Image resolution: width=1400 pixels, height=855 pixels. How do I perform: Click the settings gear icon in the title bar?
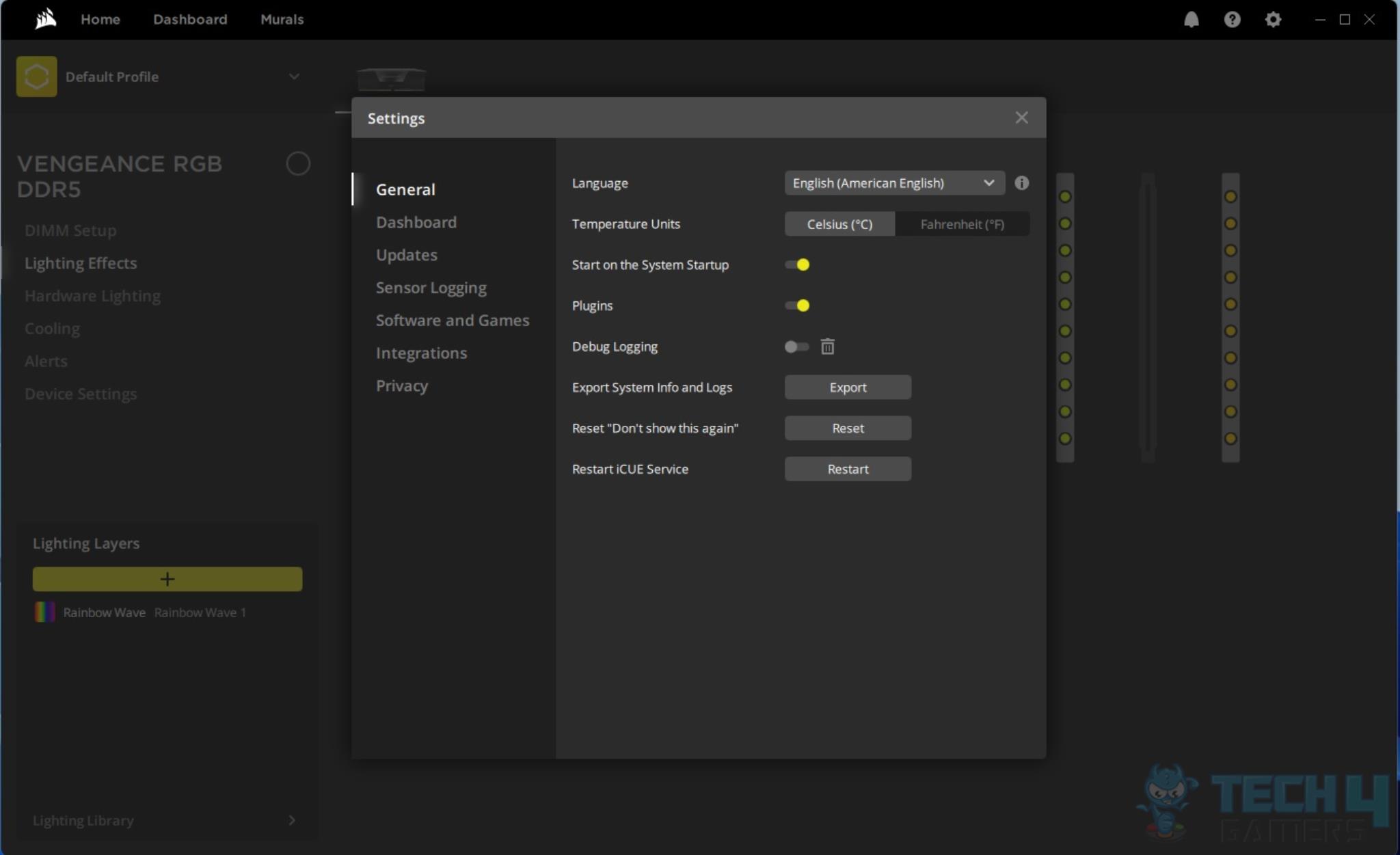pyautogui.click(x=1273, y=19)
